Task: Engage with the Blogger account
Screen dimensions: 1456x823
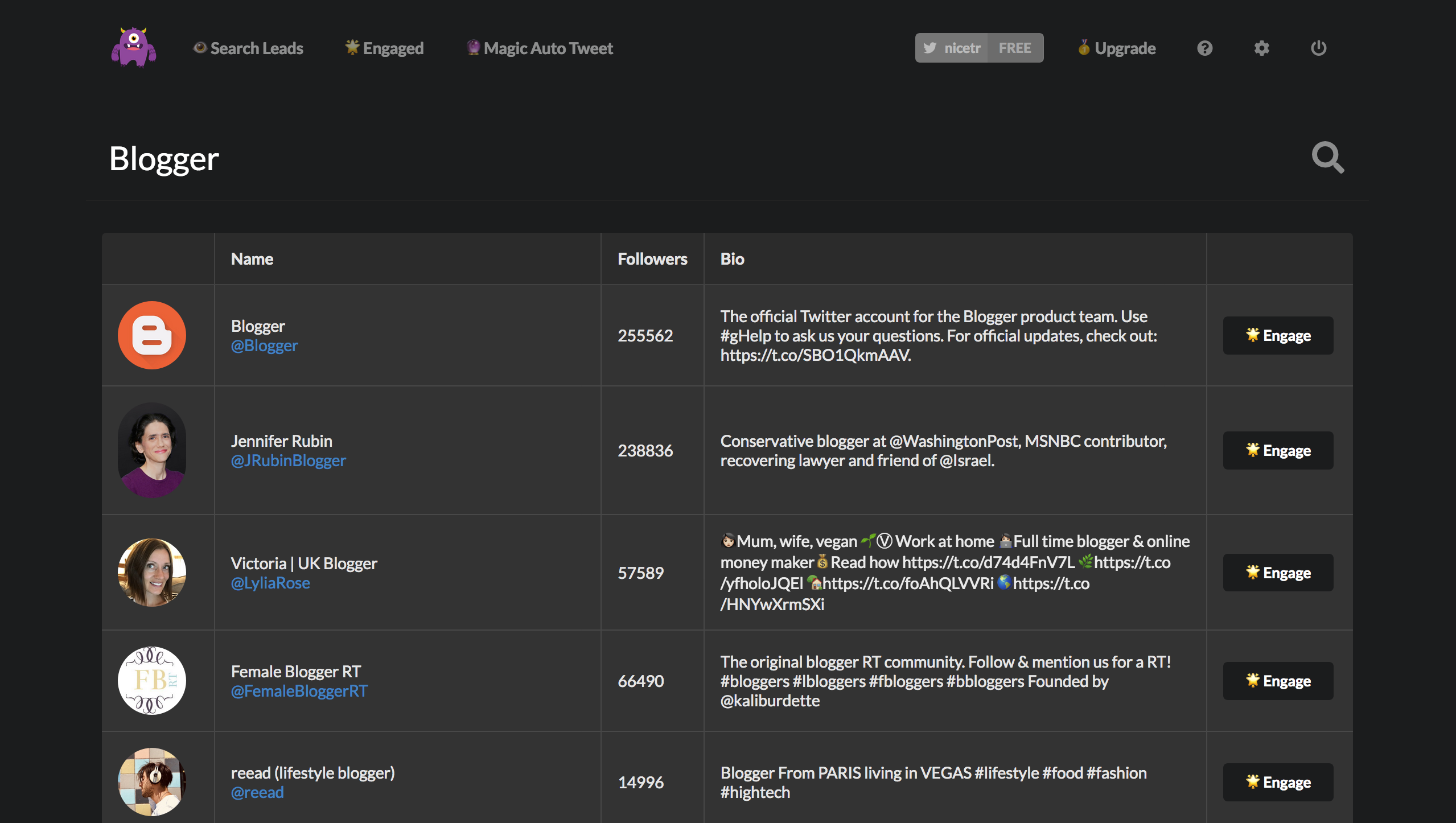Action: click(x=1278, y=336)
